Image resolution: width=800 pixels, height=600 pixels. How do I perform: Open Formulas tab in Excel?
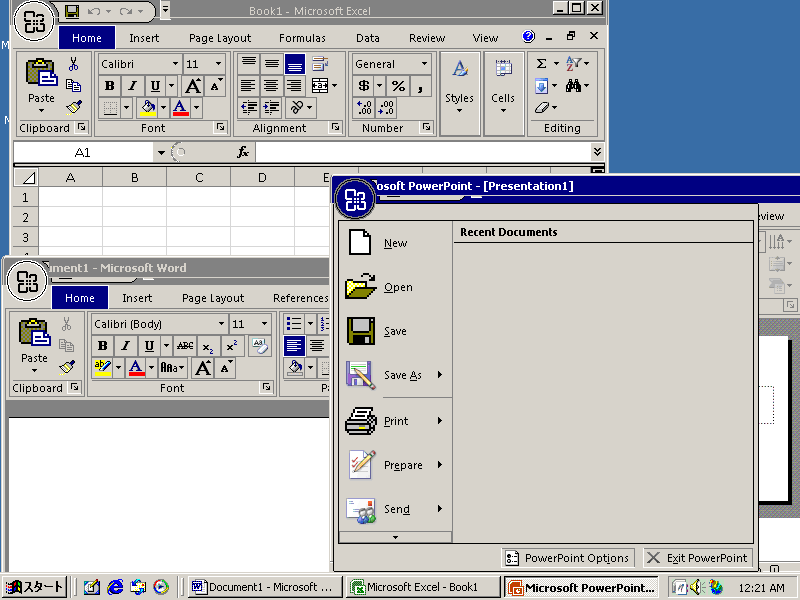click(302, 38)
